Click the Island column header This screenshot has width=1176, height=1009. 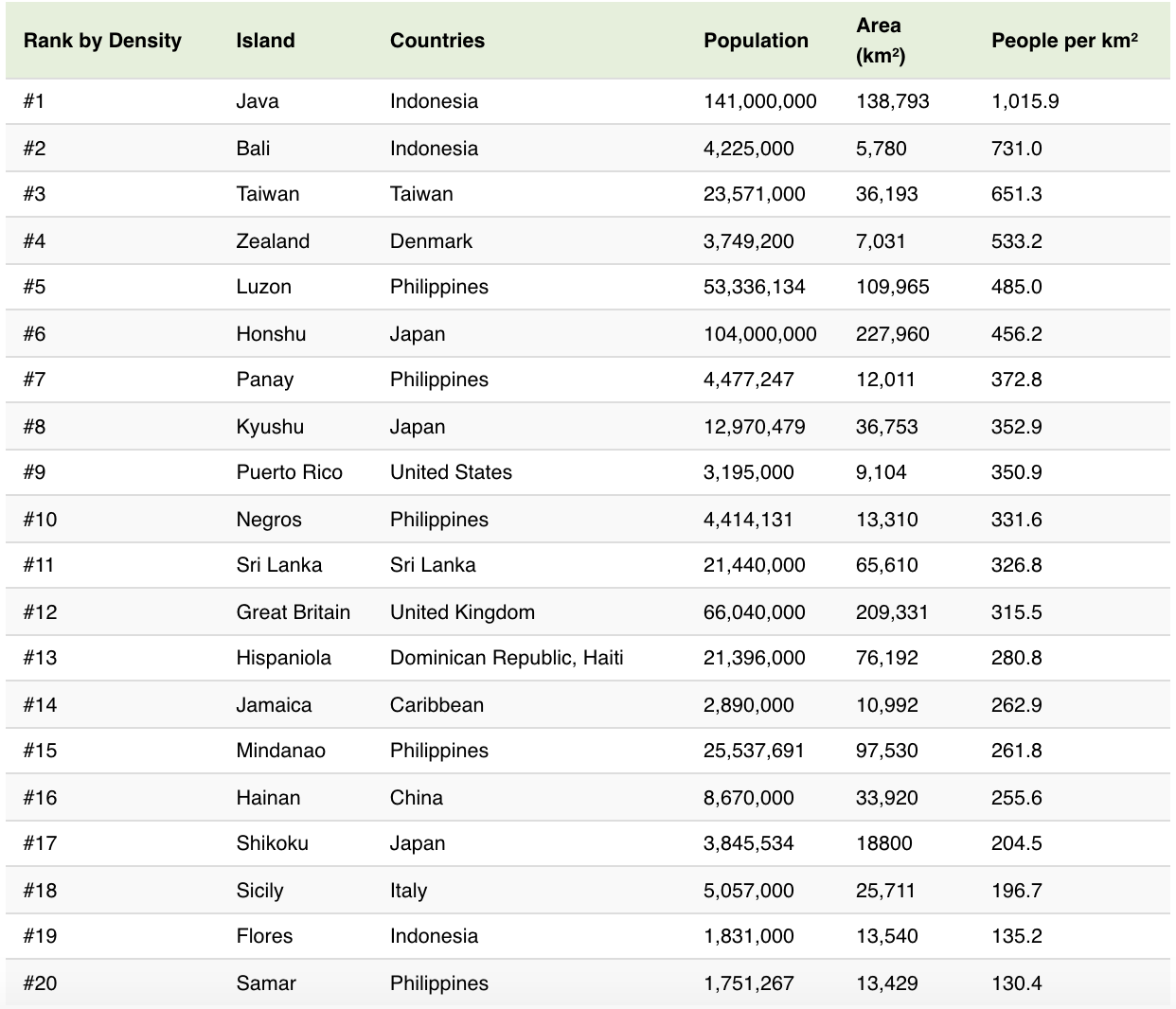click(x=265, y=41)
